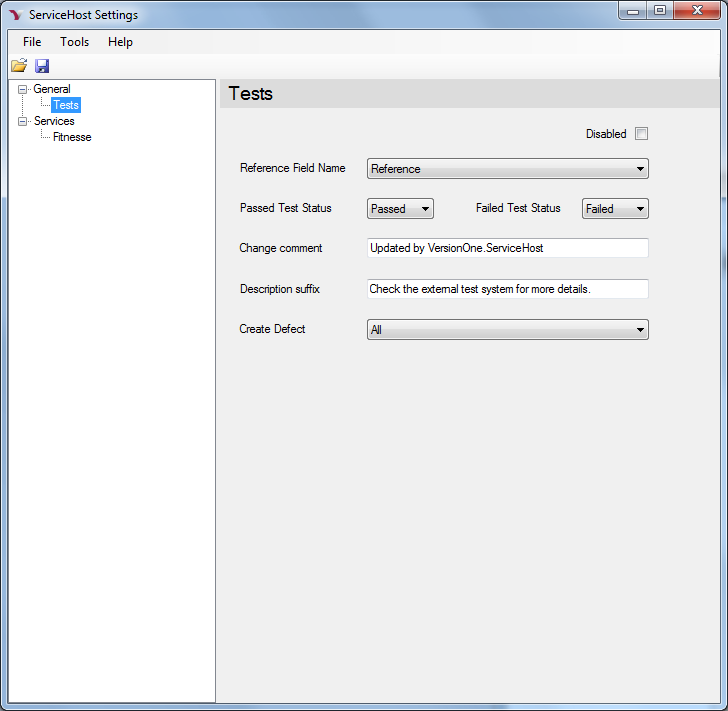728x711 pixels.
Task: Click the Reference Field Name label
Action: pos(292,168)
